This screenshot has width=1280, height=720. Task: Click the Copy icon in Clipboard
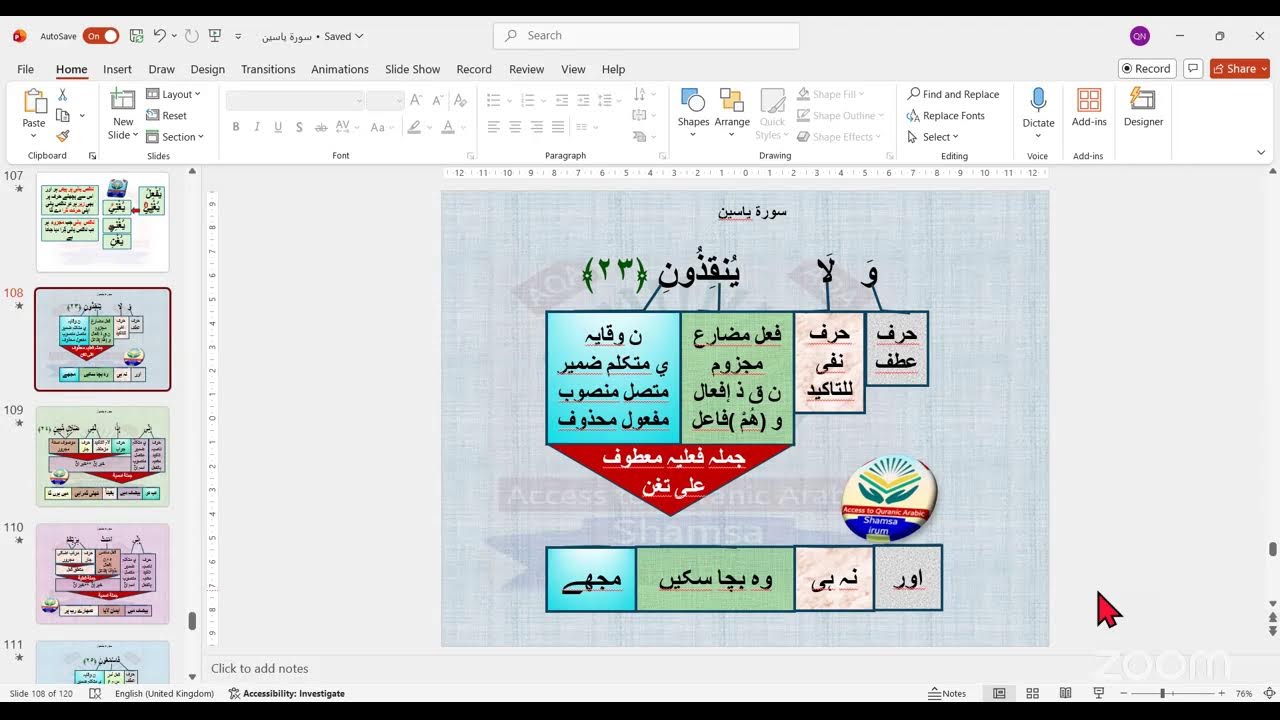click(63, 115)
